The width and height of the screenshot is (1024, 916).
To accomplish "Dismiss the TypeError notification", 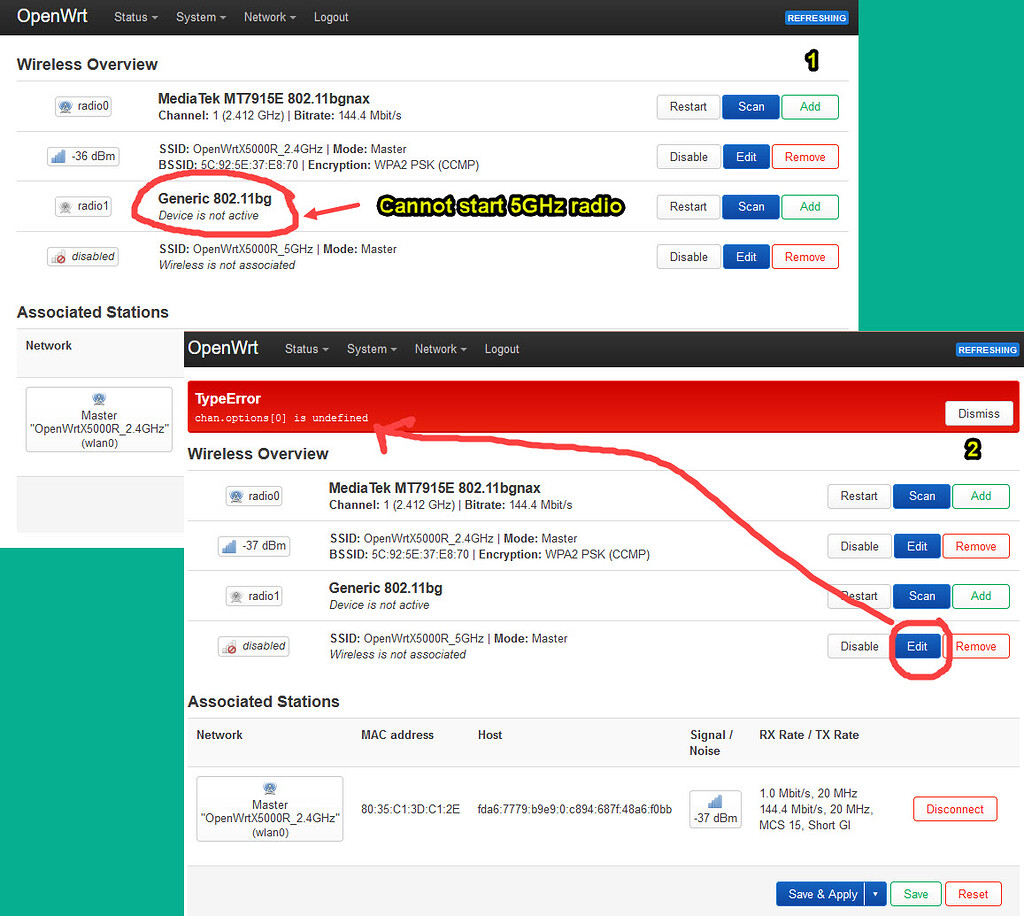I will point(979,413).
